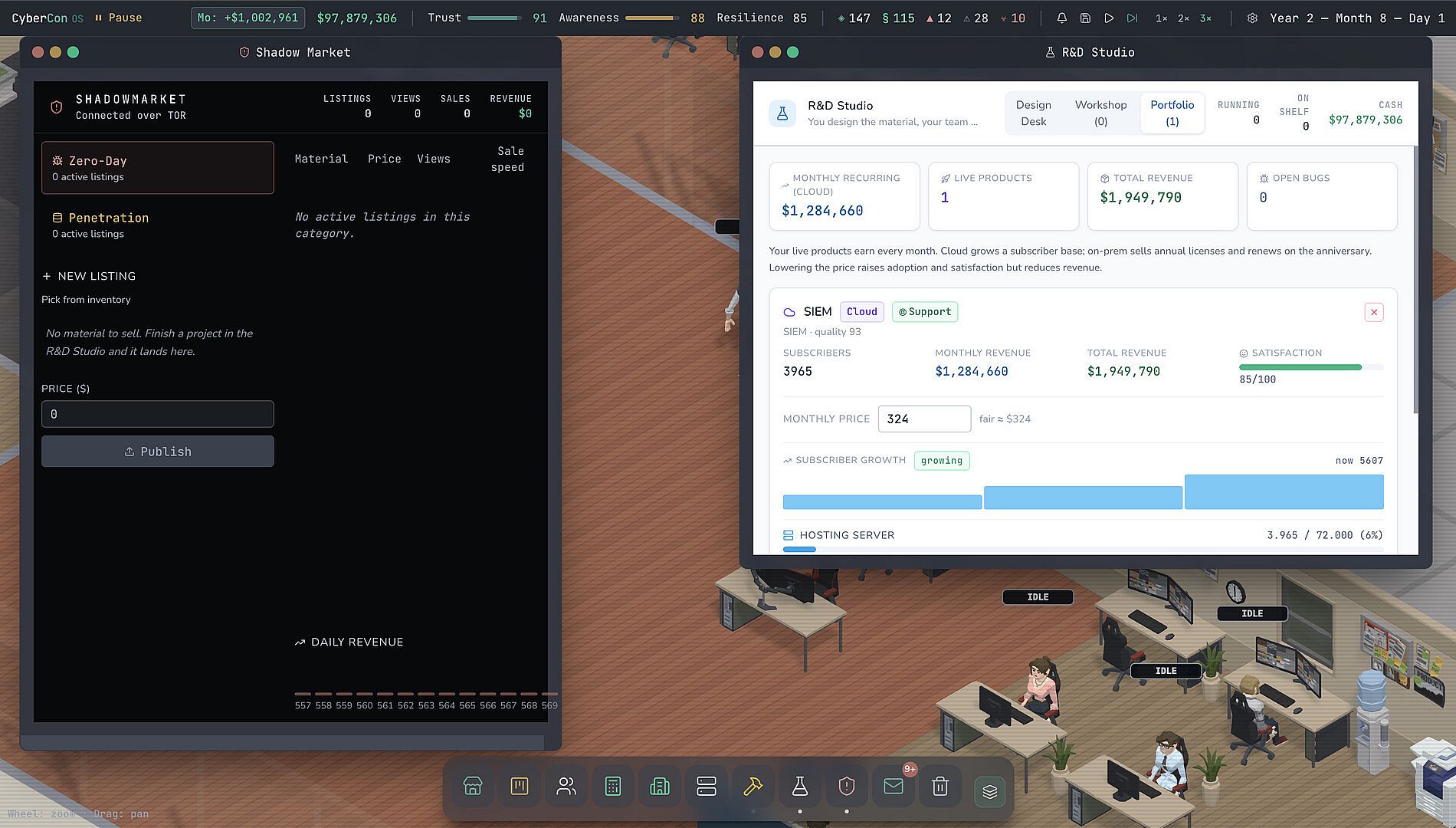Switch to Portfolio (1) tab
The image size is (1456, 828).
[1172, 113]
